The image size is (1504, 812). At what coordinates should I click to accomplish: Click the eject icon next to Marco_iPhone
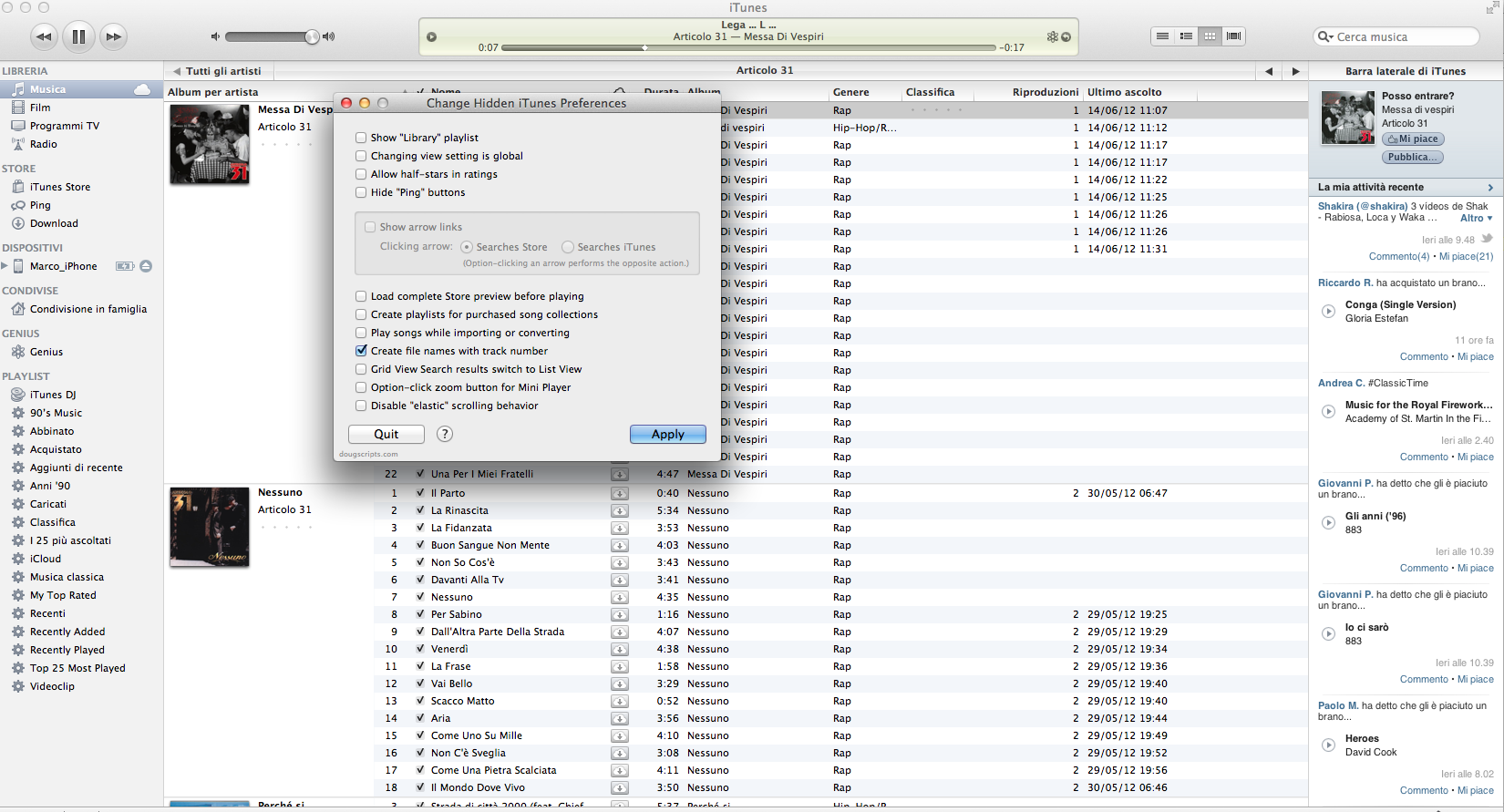(146, 266)
